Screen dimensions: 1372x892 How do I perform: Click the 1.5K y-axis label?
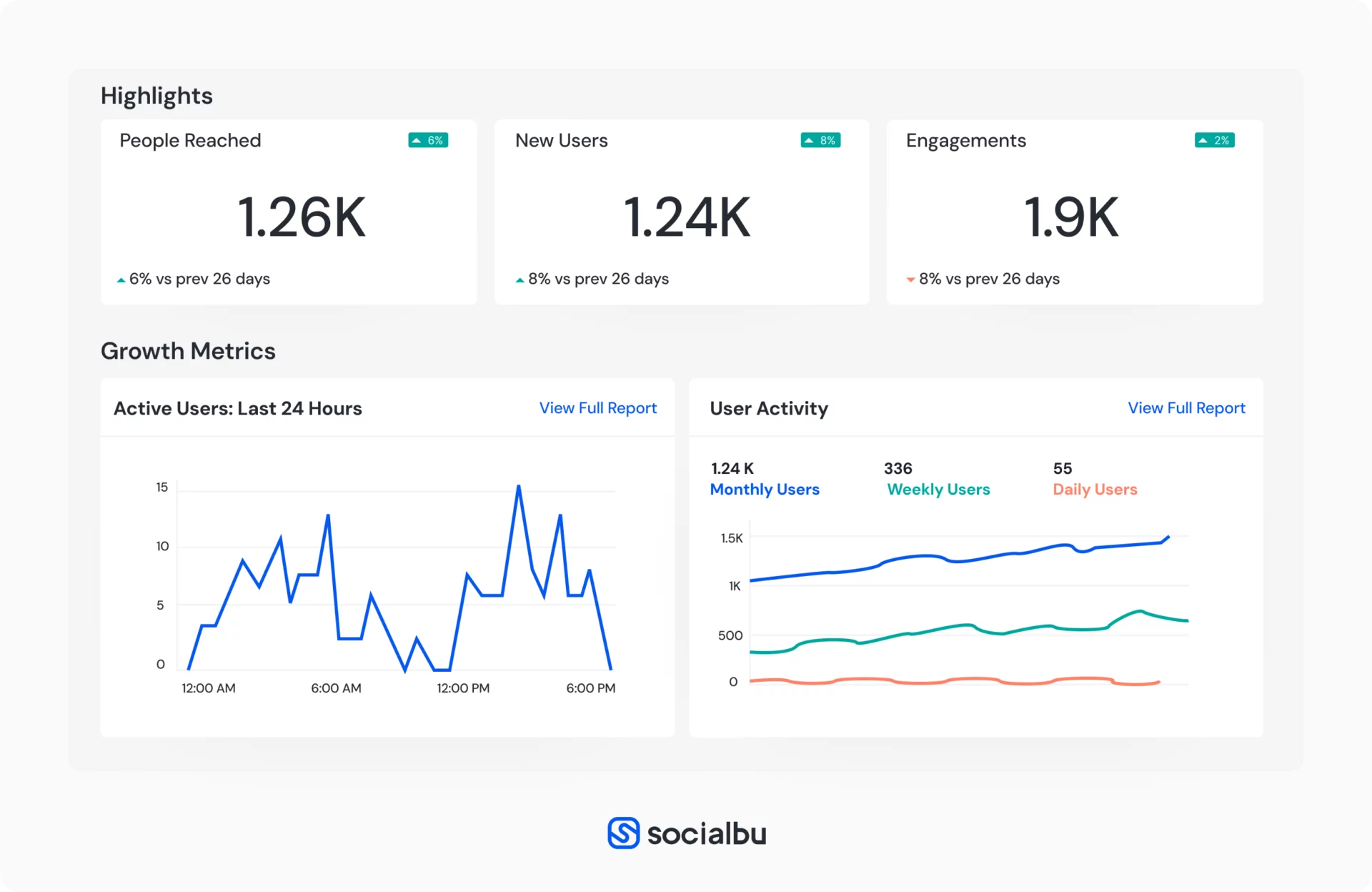732,538
